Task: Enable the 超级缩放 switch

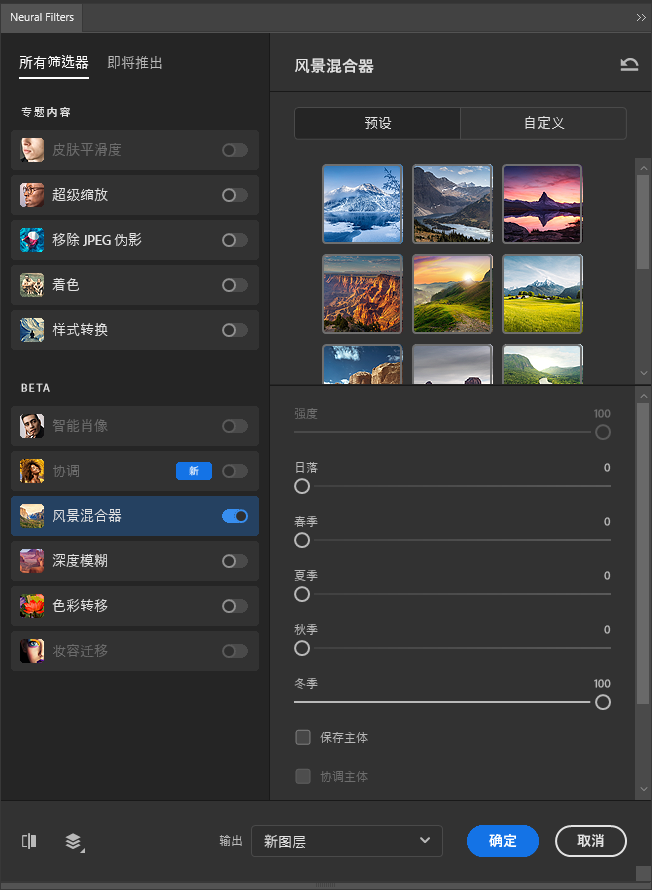Action: tap(234, 195)
